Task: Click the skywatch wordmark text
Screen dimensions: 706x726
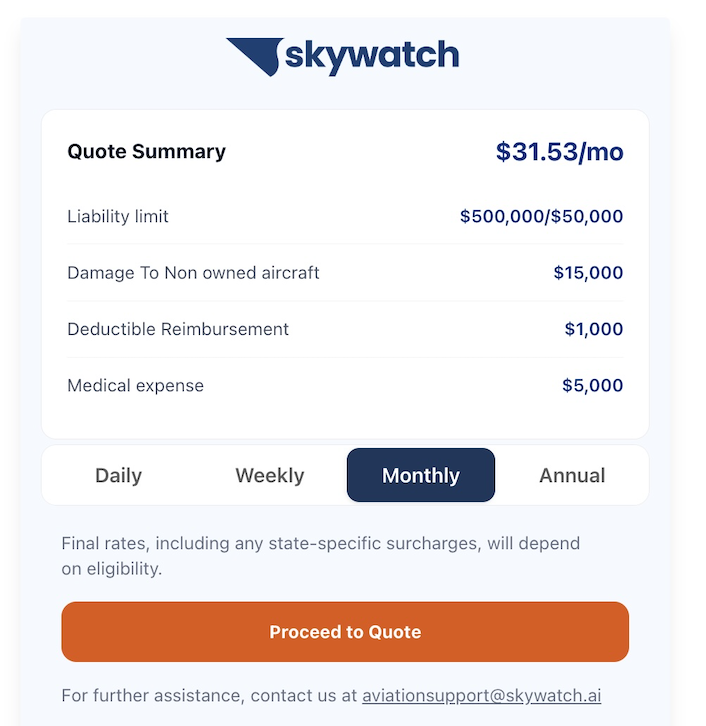Action: pyautogui.click(x=371, y=56)
